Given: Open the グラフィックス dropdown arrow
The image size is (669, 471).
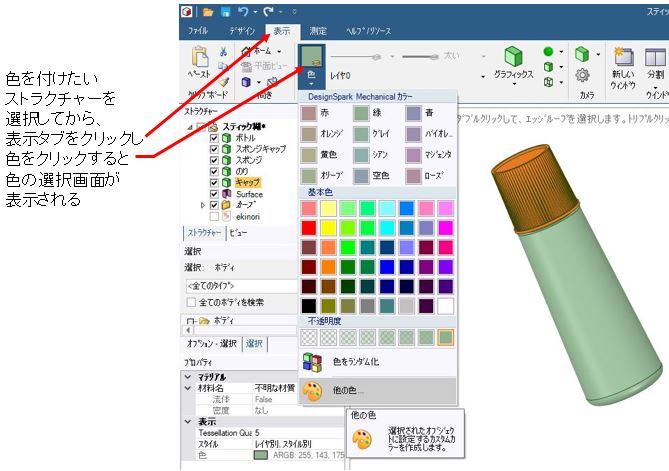Looking at the screenshot, I should point(514,84).
